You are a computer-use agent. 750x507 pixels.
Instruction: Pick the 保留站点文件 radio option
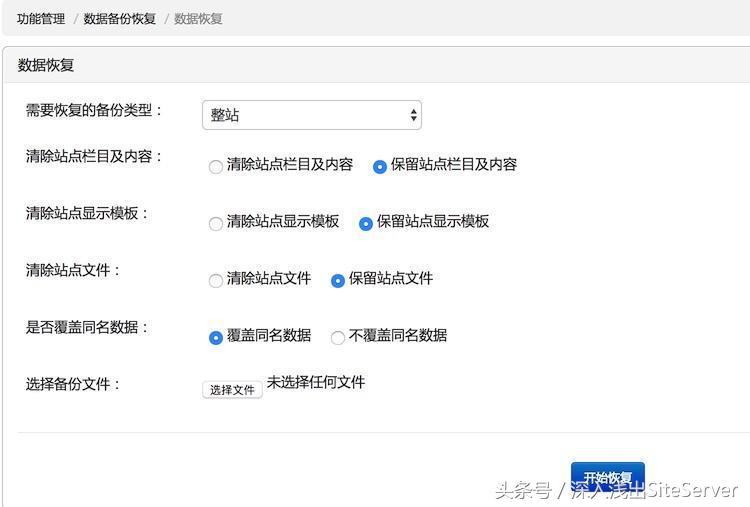(x=338, y=280)
